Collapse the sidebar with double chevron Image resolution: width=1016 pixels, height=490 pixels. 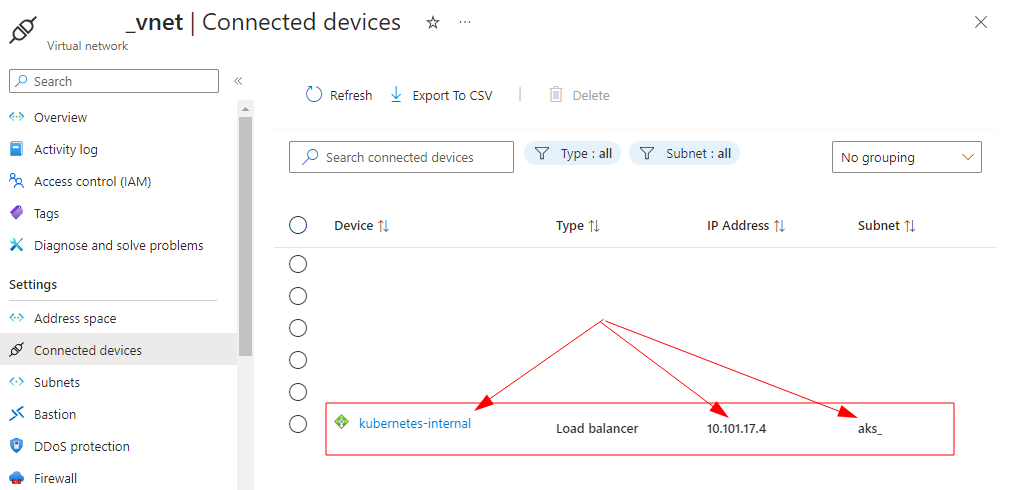238,81
